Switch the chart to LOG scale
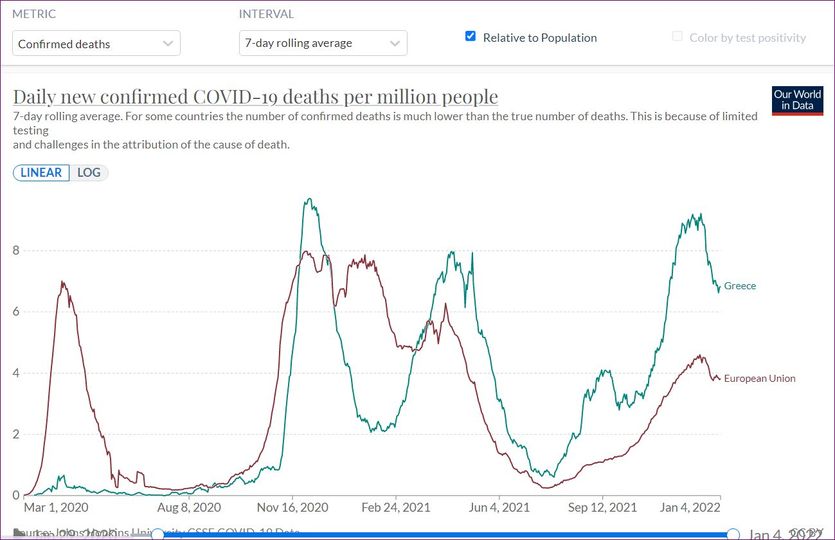 click(91, 172)
